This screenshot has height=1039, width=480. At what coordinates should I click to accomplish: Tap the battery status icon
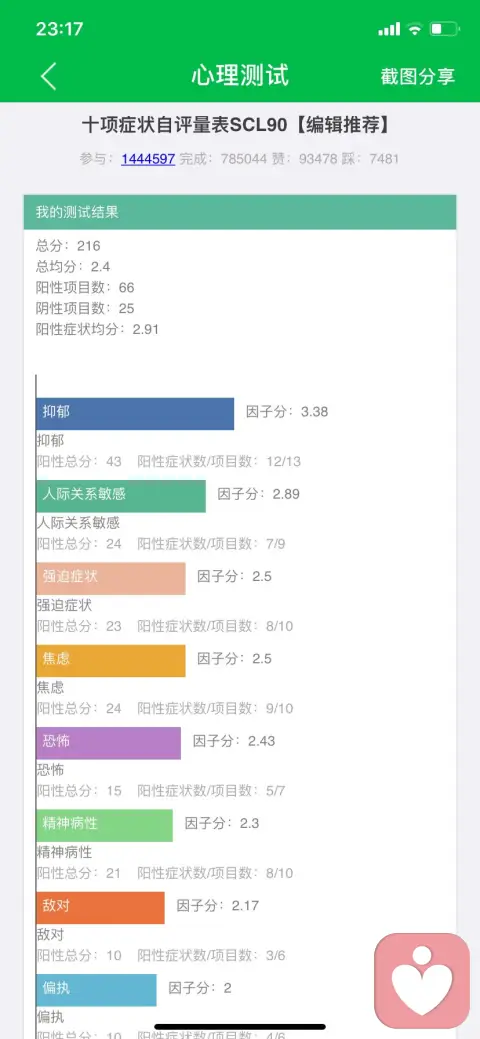coord(444,28)
